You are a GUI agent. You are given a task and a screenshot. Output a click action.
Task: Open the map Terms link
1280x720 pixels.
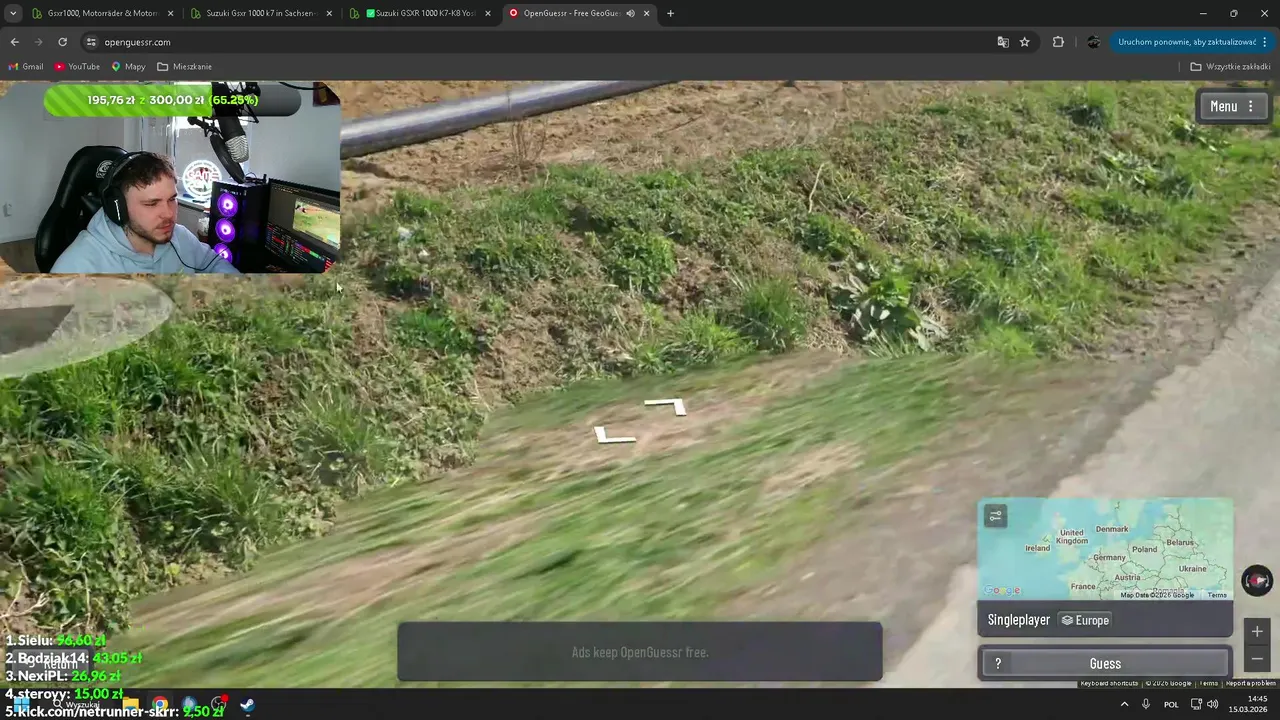tap(1217, 595)
